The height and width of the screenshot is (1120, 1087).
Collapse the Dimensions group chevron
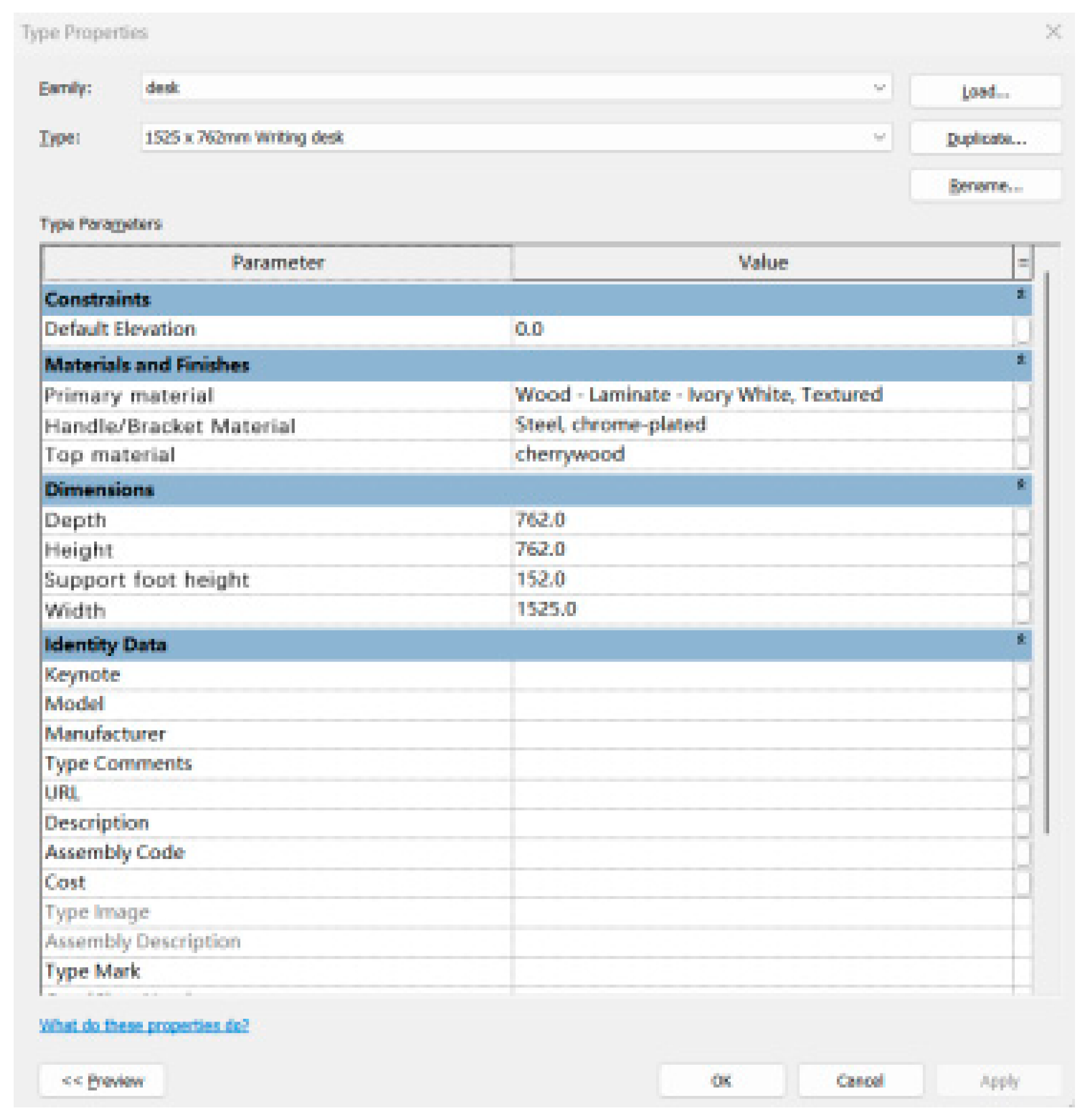[1021, 486]
